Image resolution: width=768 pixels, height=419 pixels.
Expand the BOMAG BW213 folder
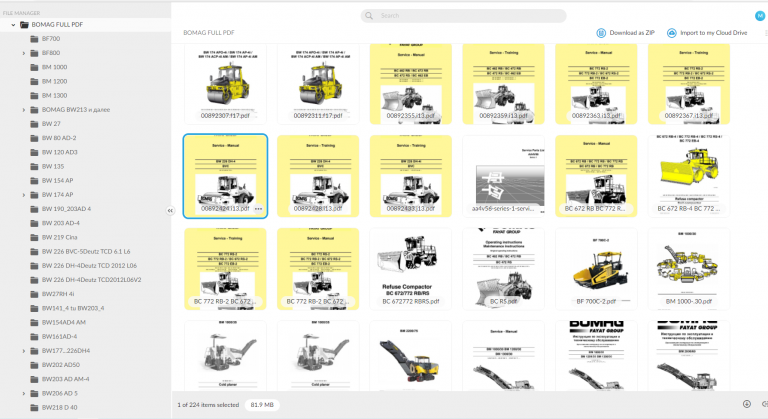24,110
